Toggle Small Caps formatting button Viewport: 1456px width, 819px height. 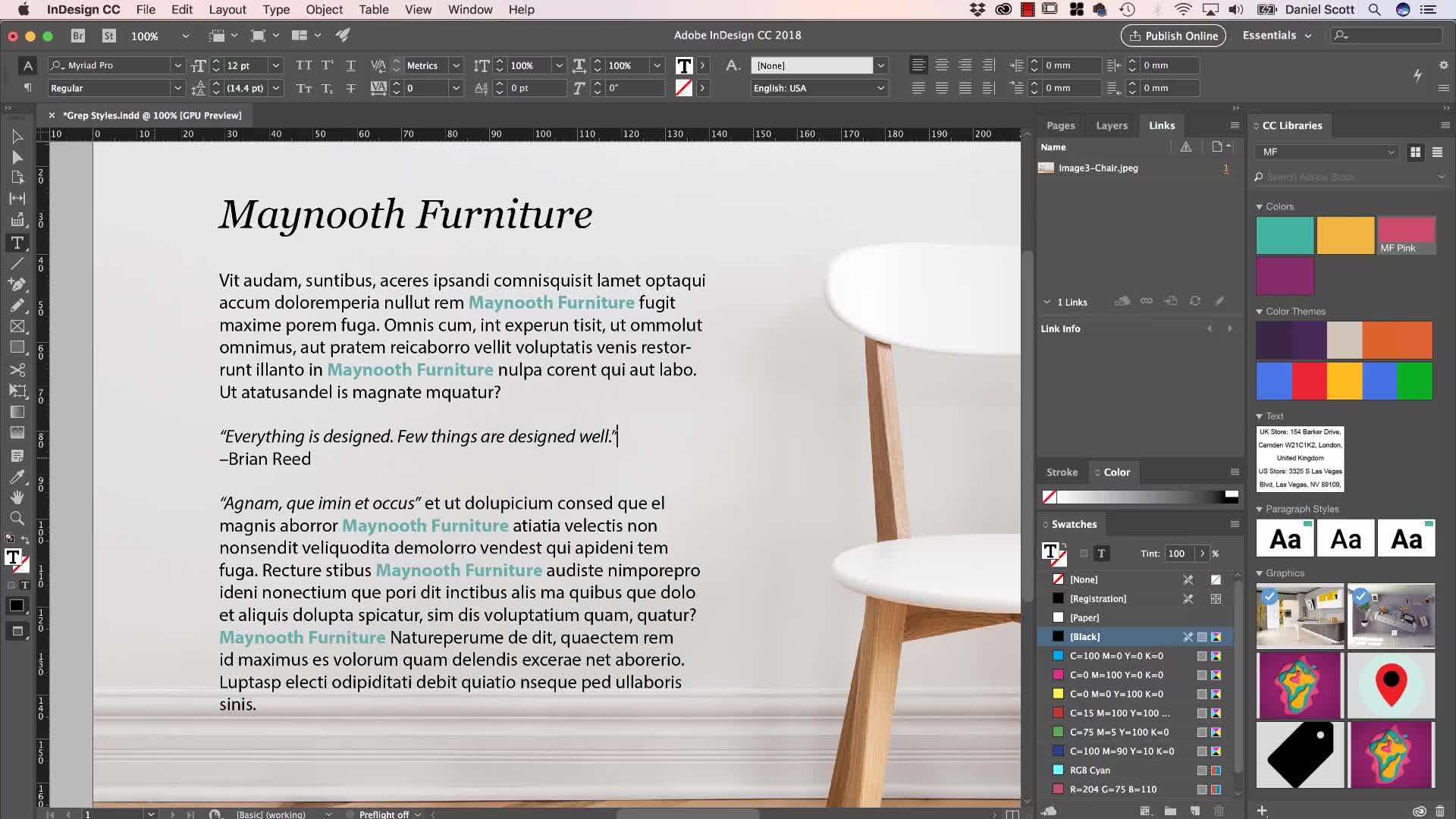pyautogui.click(x=304, y=88)
